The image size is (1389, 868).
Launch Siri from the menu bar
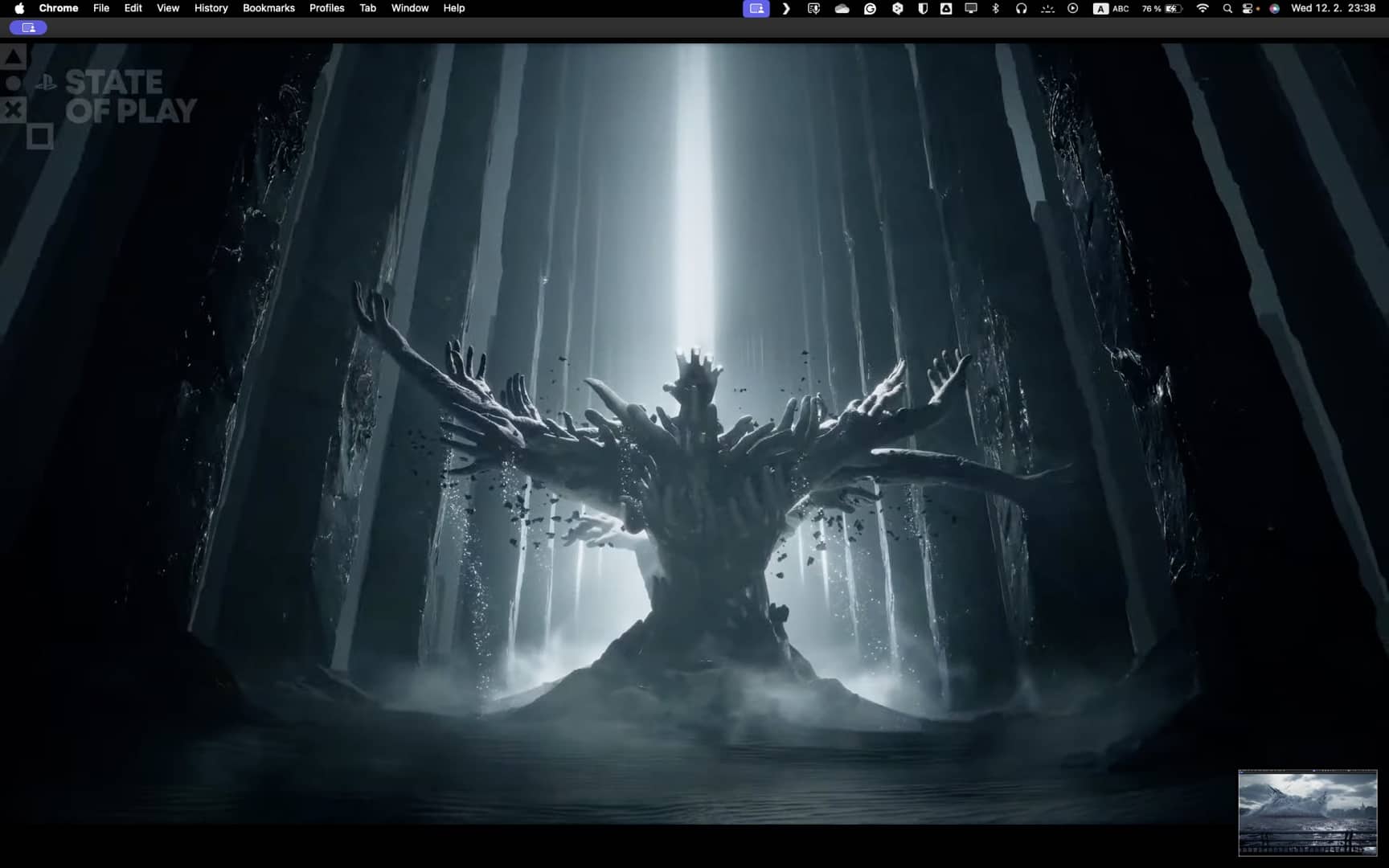click(x=1274, y=9)
